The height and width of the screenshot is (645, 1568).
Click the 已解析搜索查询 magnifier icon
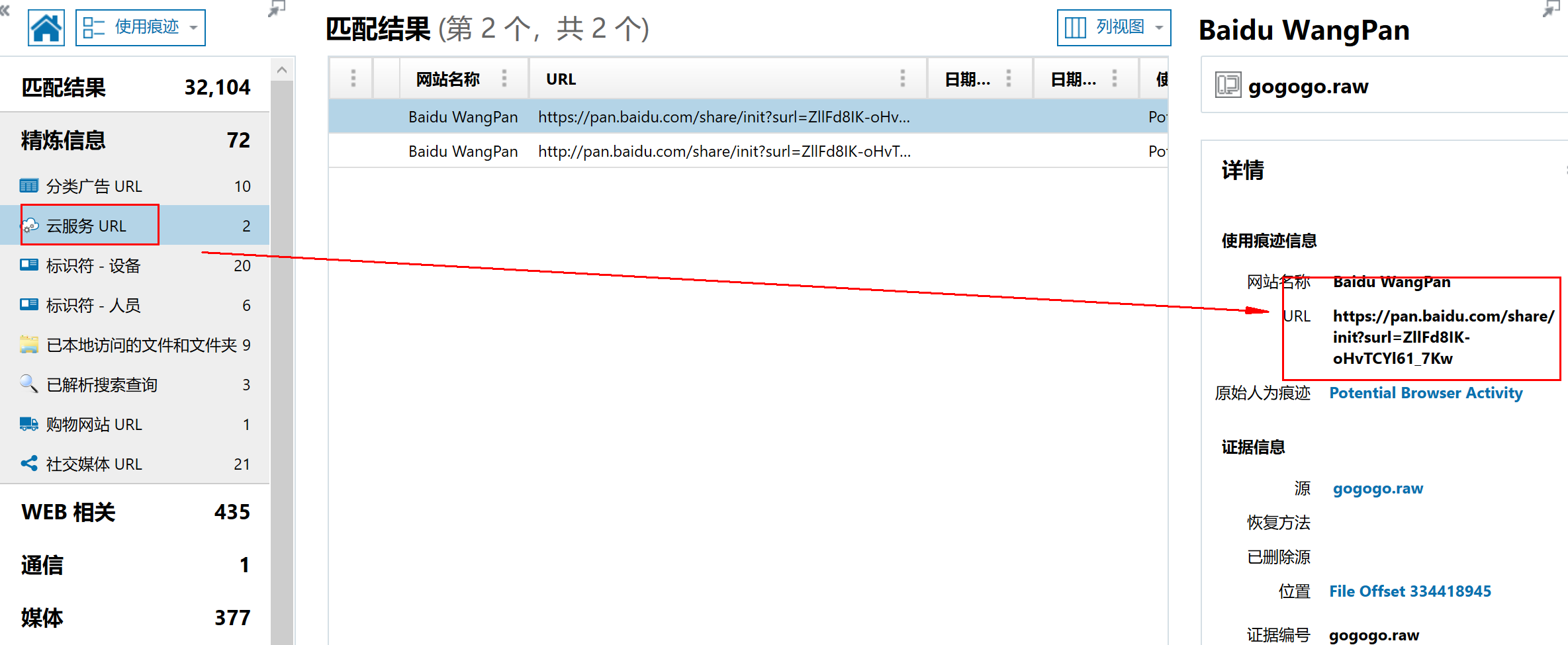pos(29,384)
